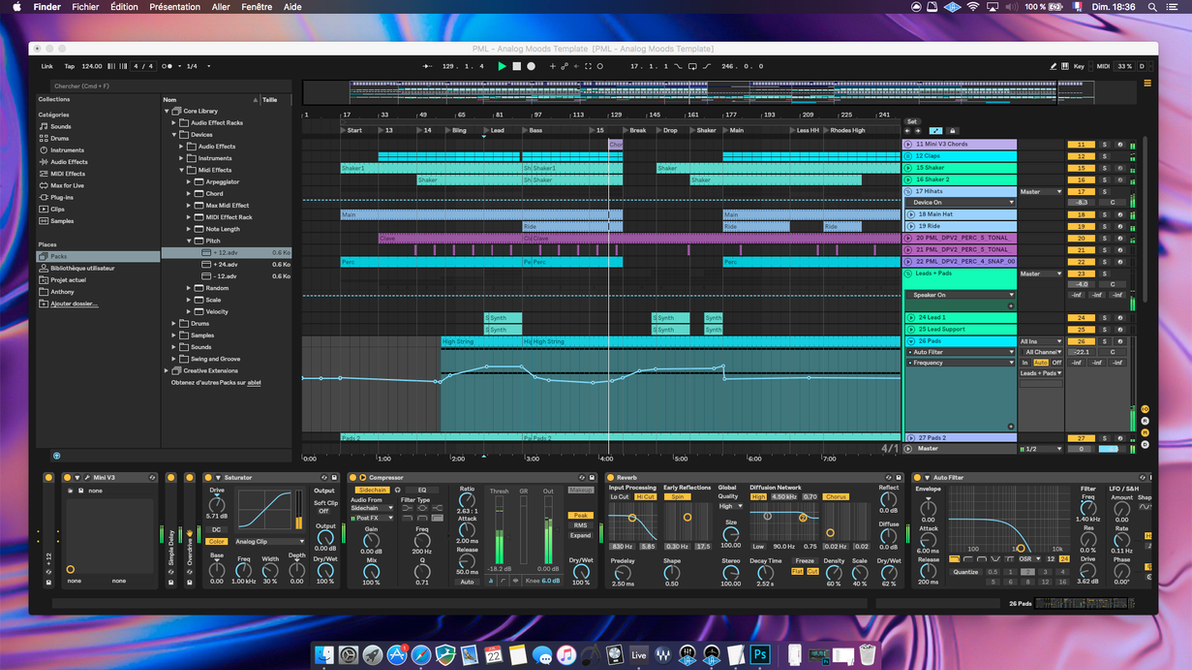Toggle the Saturator device activator
This screenshot has width=1192, height=670.
pyautogui.click(x=207, y=477)
